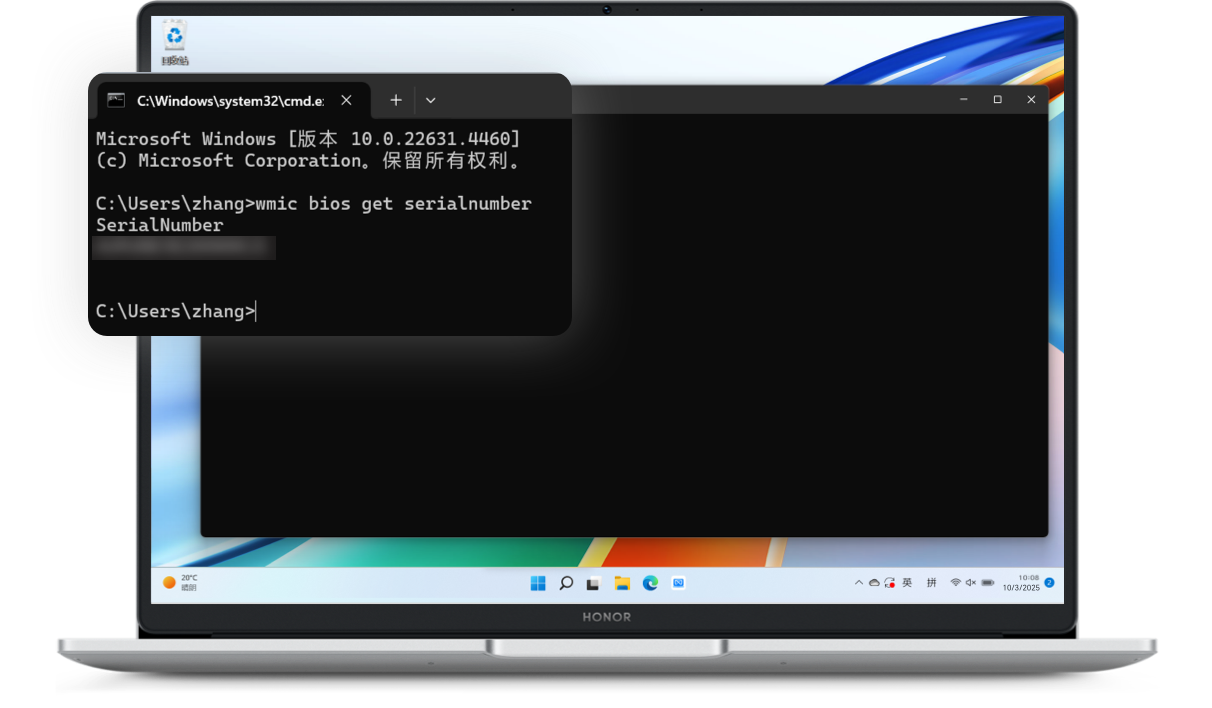The height and width of the screenshot is (708, 1212).
Task: Toggle the 拼 Pinyin IME mode indicator
Action: 931,582
